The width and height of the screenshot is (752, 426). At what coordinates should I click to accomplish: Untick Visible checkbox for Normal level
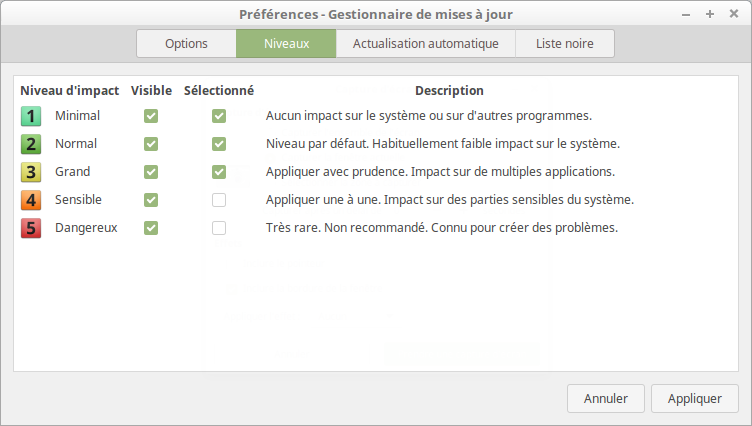[151, 144]
